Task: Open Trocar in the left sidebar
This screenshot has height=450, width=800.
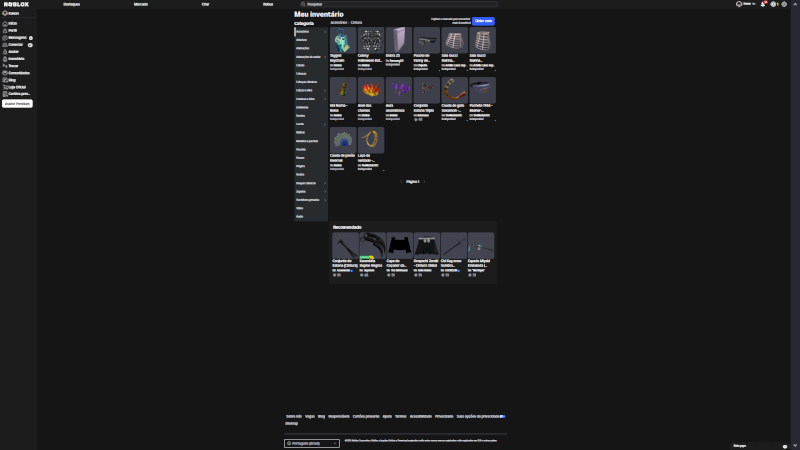Action: (13, 65)
